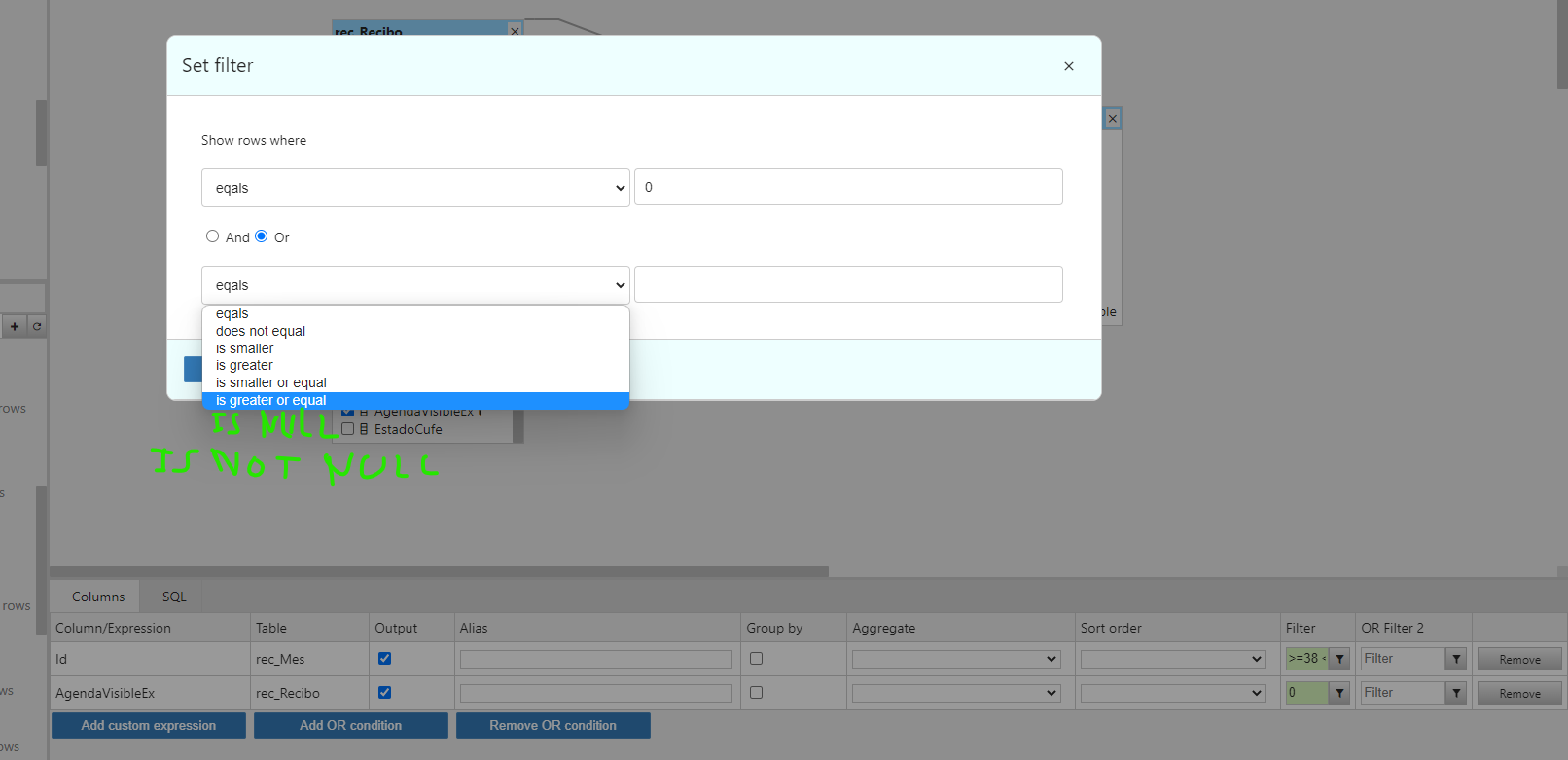Viewport: 1568px width, 760px height.
Task: Close the rec_Recibo table box
Action: click(515, 30)
